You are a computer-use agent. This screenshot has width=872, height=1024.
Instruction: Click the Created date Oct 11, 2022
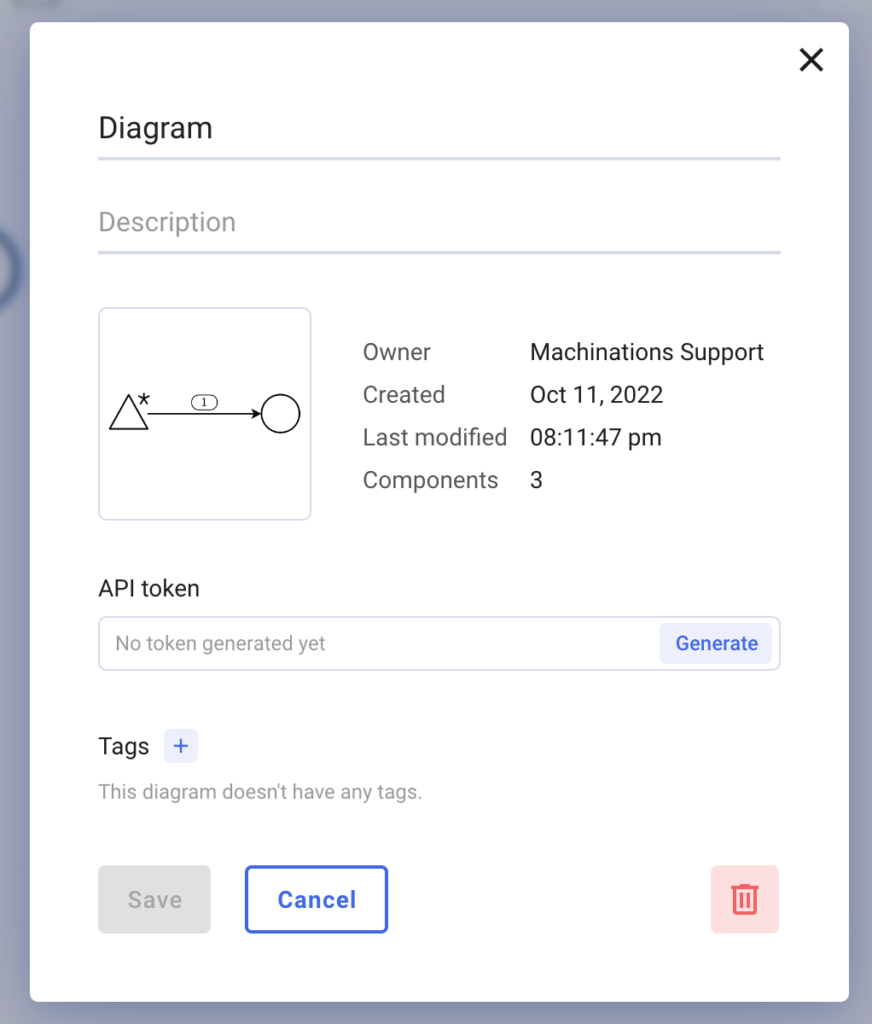596,394
